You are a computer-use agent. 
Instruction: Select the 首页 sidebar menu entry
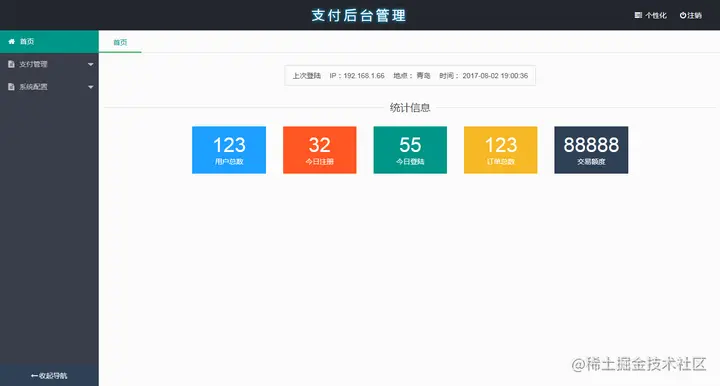(x=49, y=41)
